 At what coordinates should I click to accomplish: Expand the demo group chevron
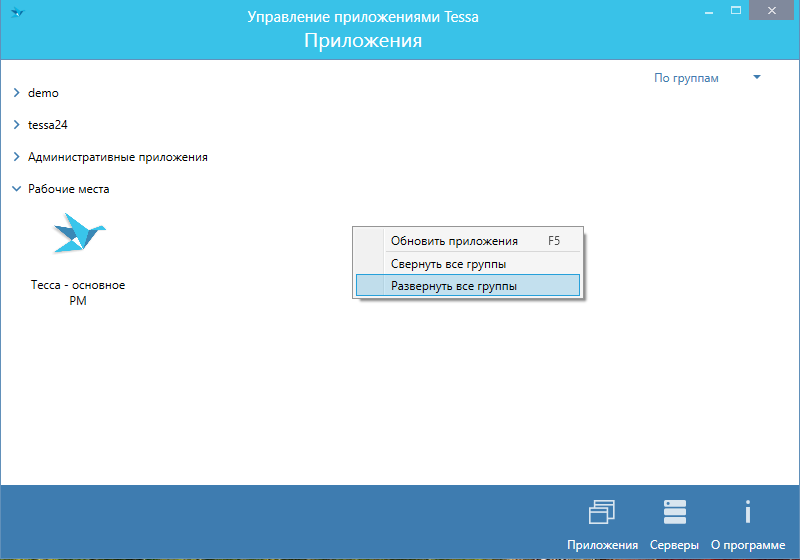[16, 92]
